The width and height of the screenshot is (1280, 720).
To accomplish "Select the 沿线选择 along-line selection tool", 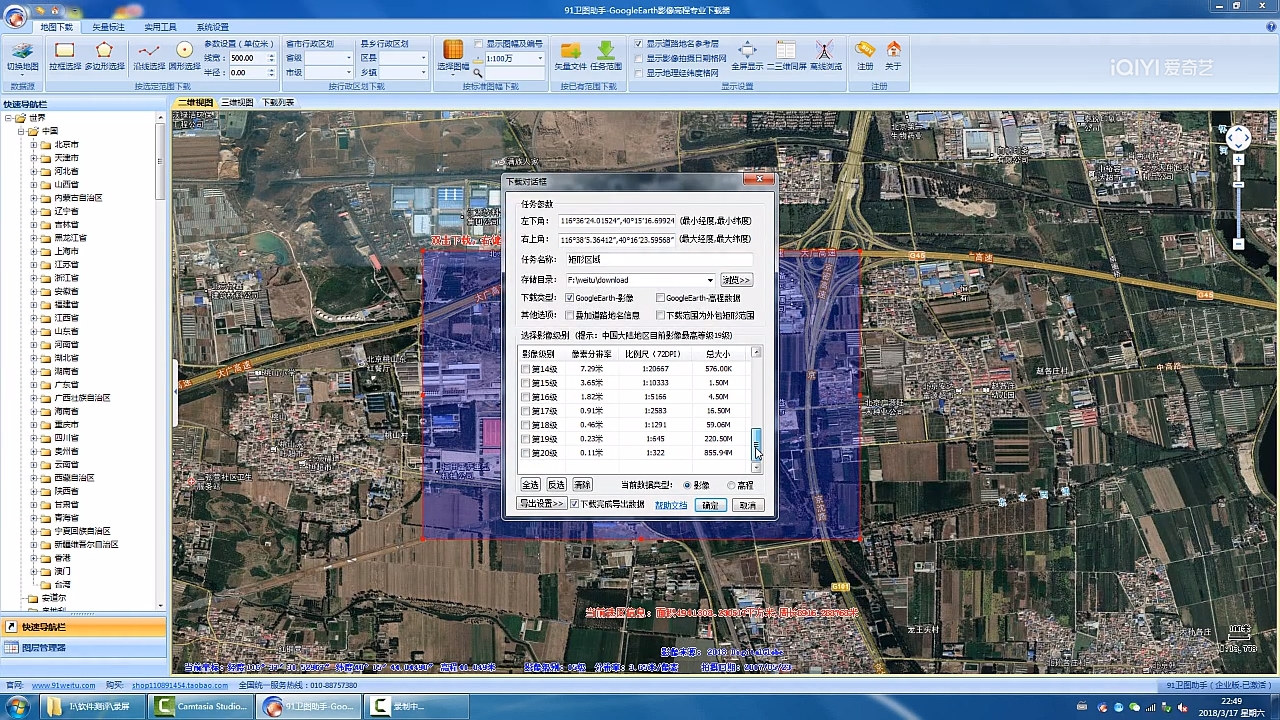I will [x=149, y=50].
